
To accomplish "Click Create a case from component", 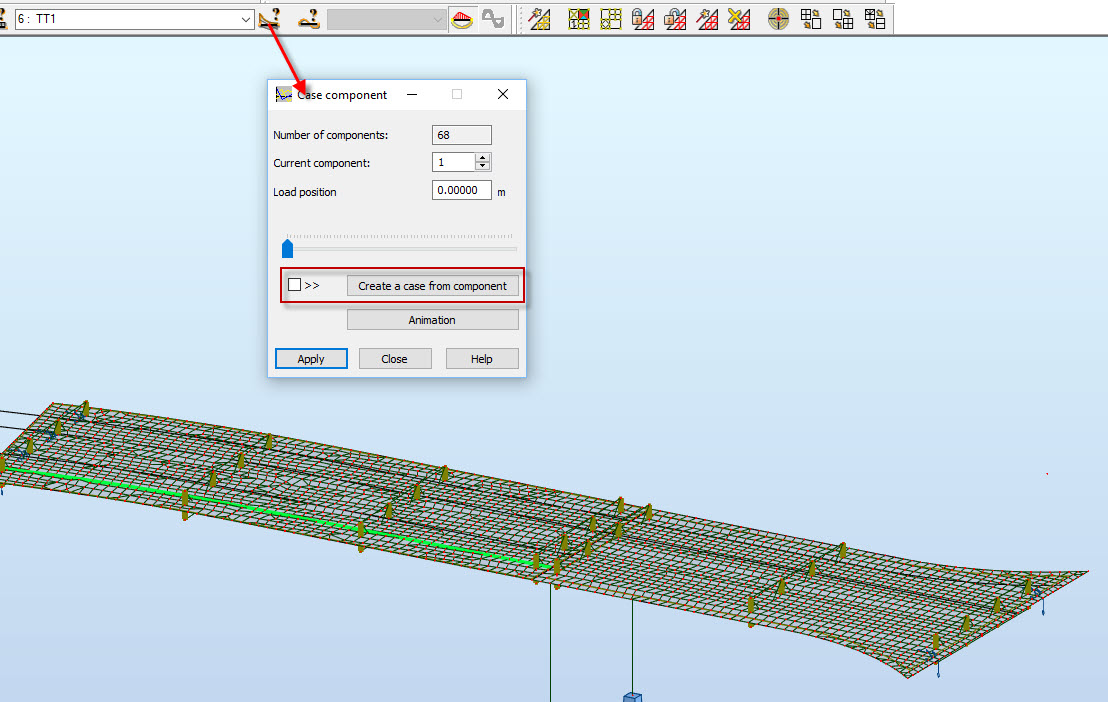I will [432, 285].
